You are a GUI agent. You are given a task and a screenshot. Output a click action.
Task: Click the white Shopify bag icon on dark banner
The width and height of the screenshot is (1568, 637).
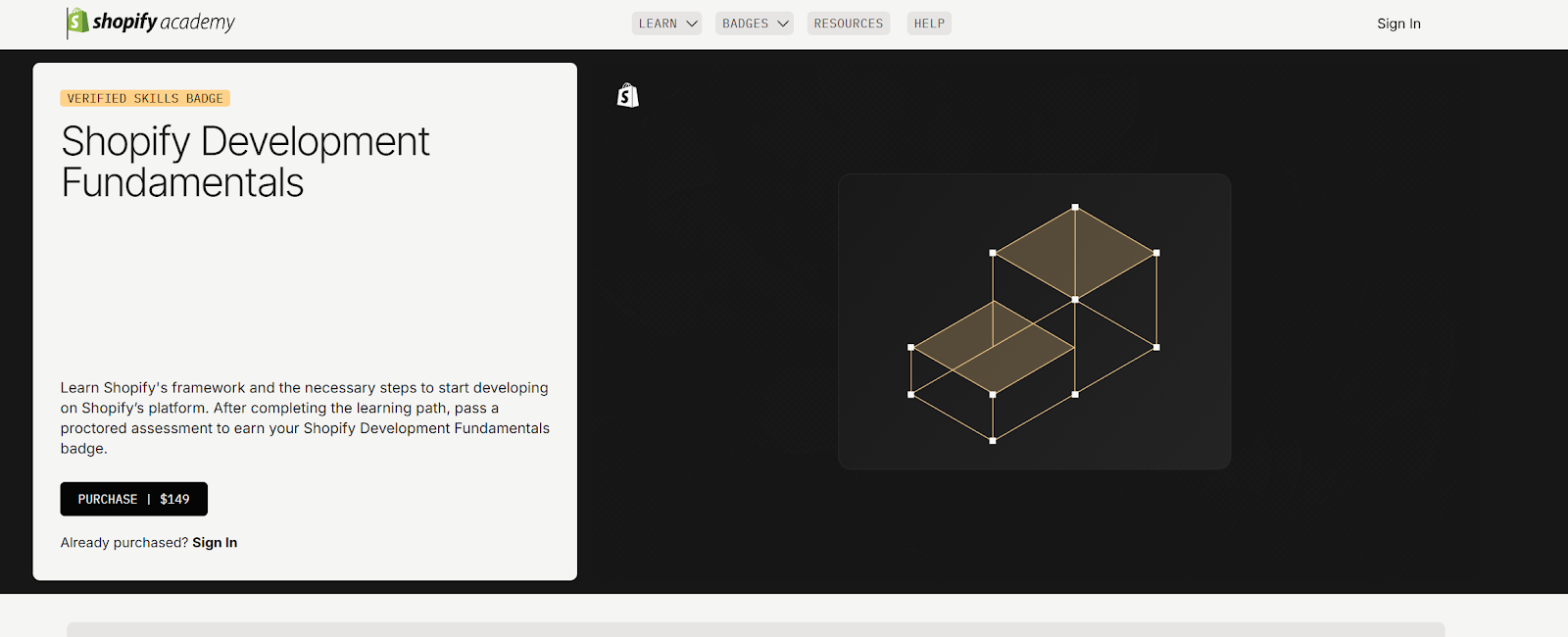coord(628,95)
